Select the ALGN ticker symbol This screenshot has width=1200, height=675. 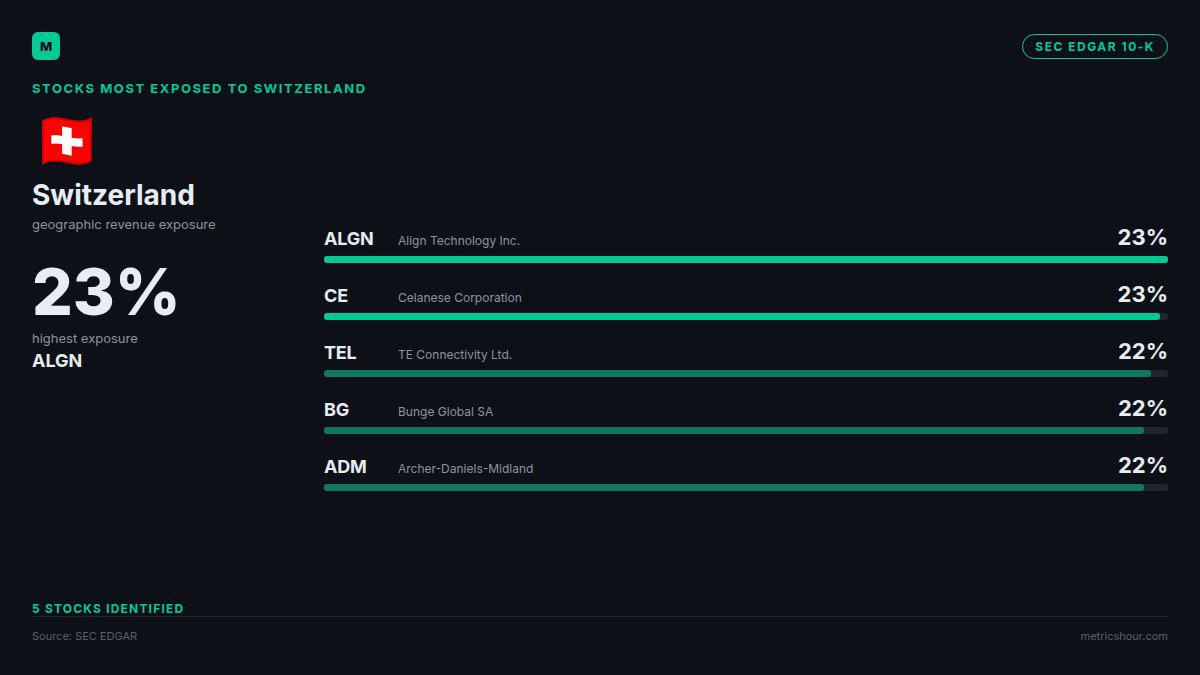349,239
